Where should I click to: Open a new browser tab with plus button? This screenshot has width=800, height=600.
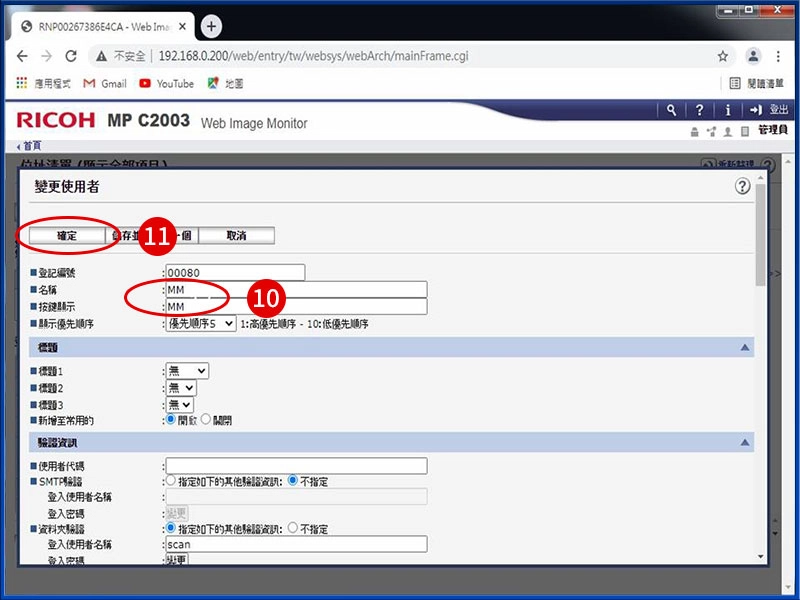pyautogui.click(x=211, y=26)
